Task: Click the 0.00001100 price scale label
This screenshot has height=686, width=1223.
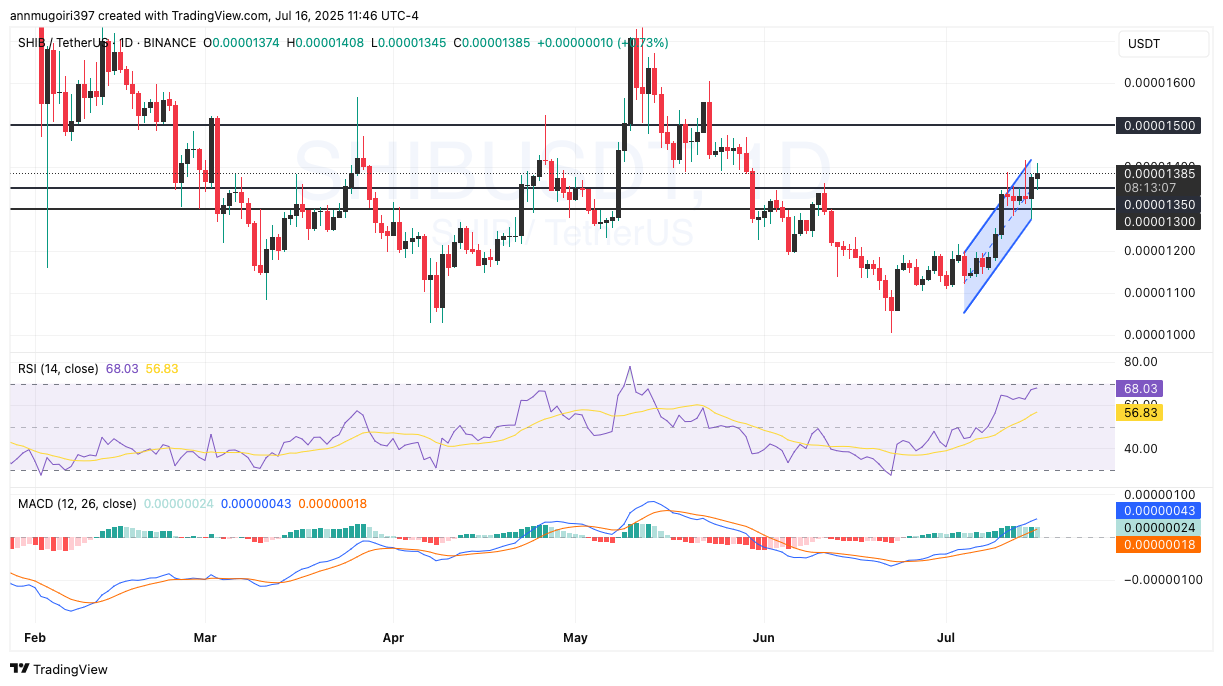Action: [1159, 292]
